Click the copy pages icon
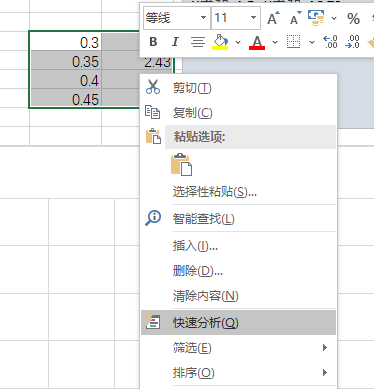 pos(153,112)
